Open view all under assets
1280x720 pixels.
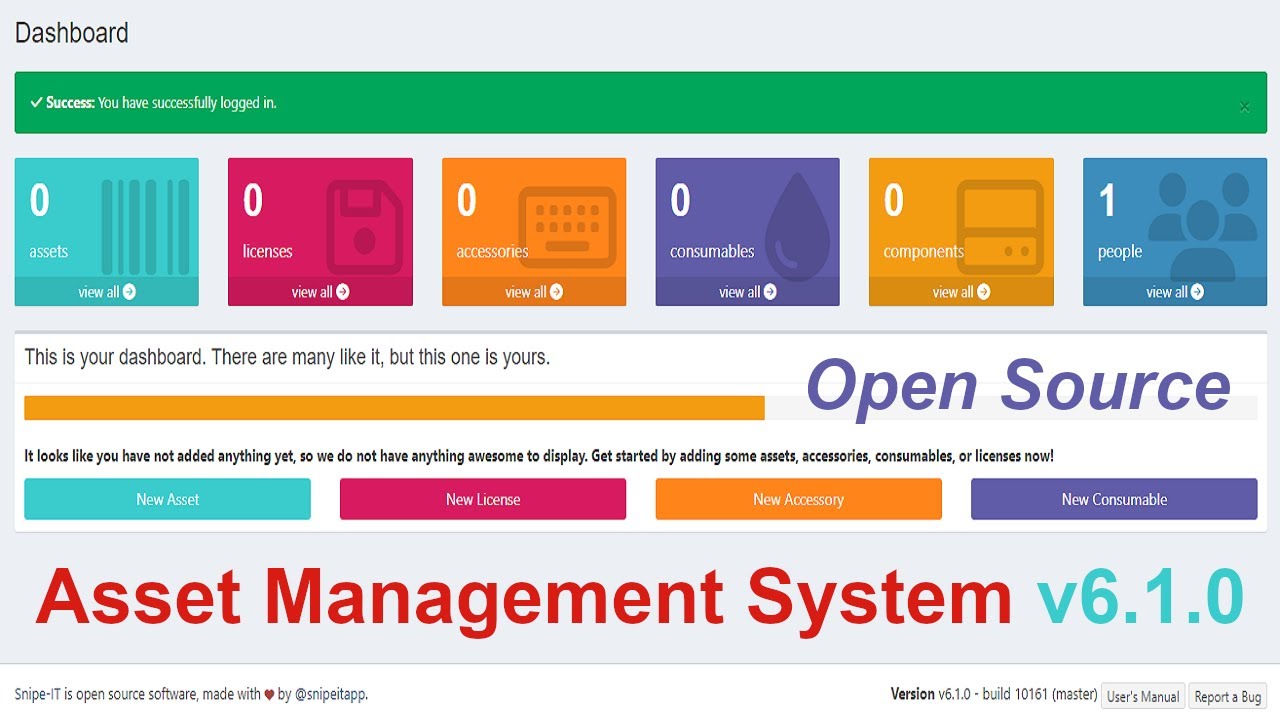(107, 292)
